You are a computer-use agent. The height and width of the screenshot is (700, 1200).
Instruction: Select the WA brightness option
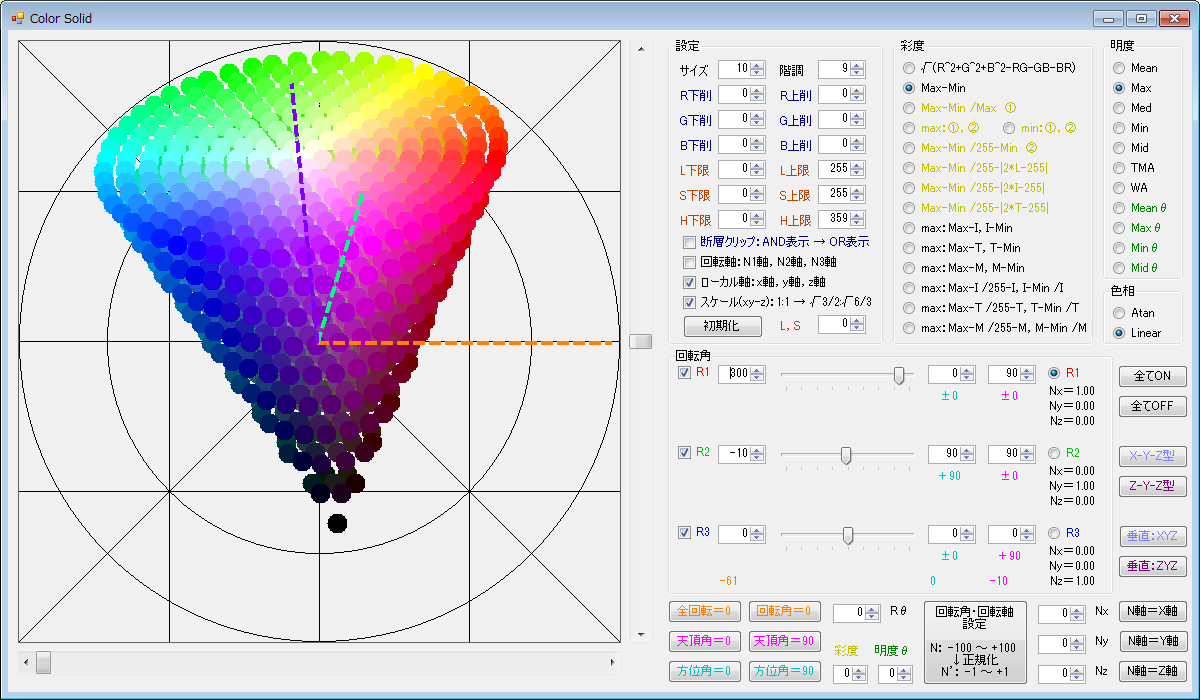tap(1120, 188)
